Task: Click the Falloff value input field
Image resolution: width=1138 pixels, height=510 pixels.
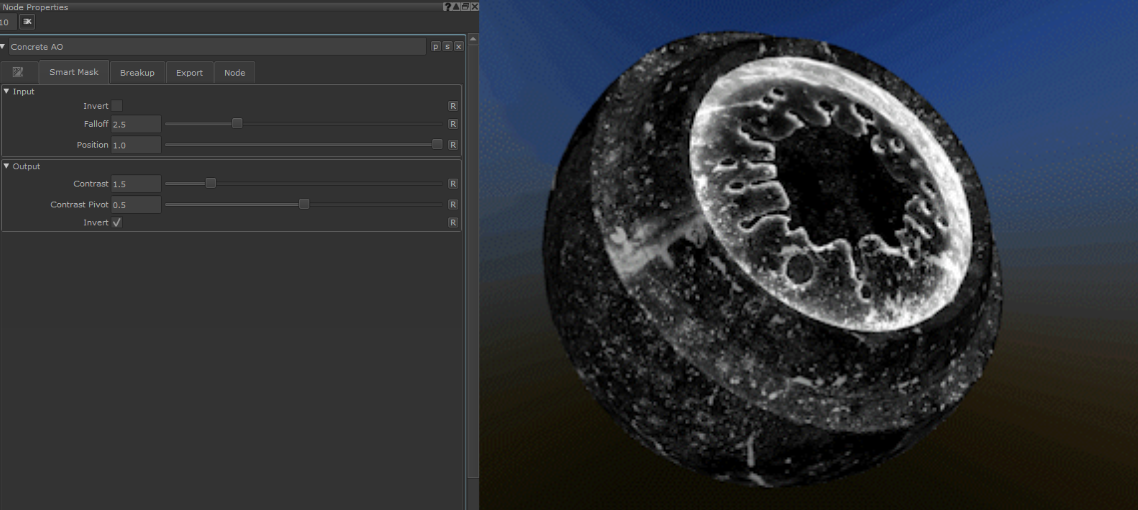Action: tap(136, 124)
